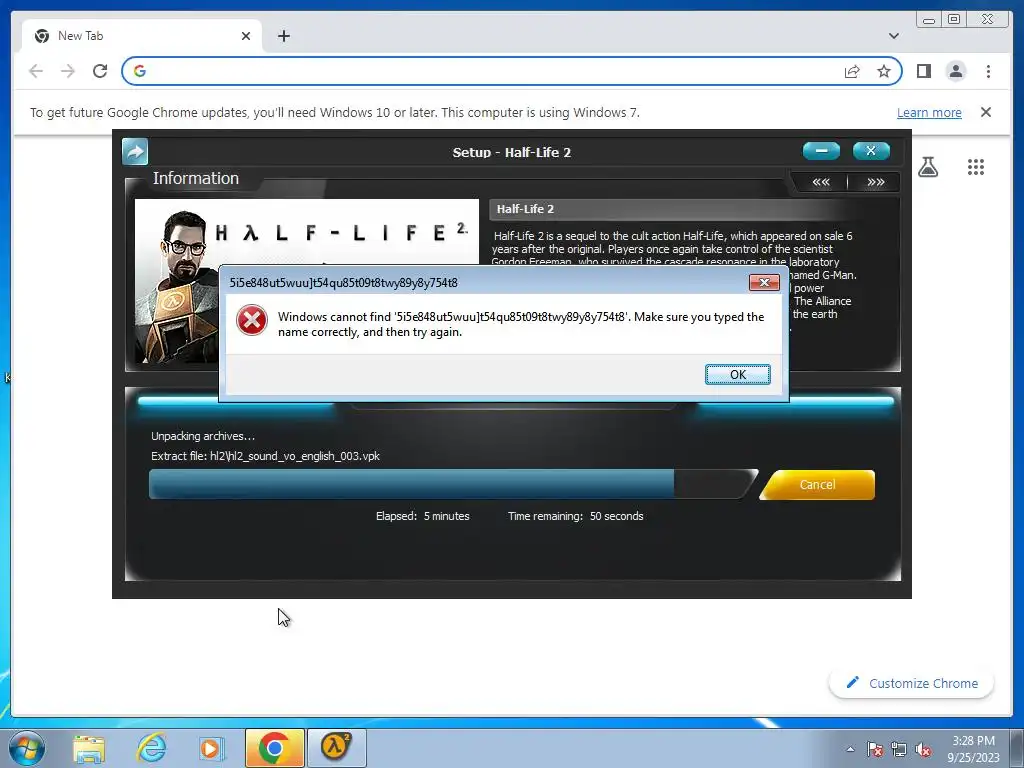Open the Windows Start menu
1024x768 pixels.
point(27,748)
